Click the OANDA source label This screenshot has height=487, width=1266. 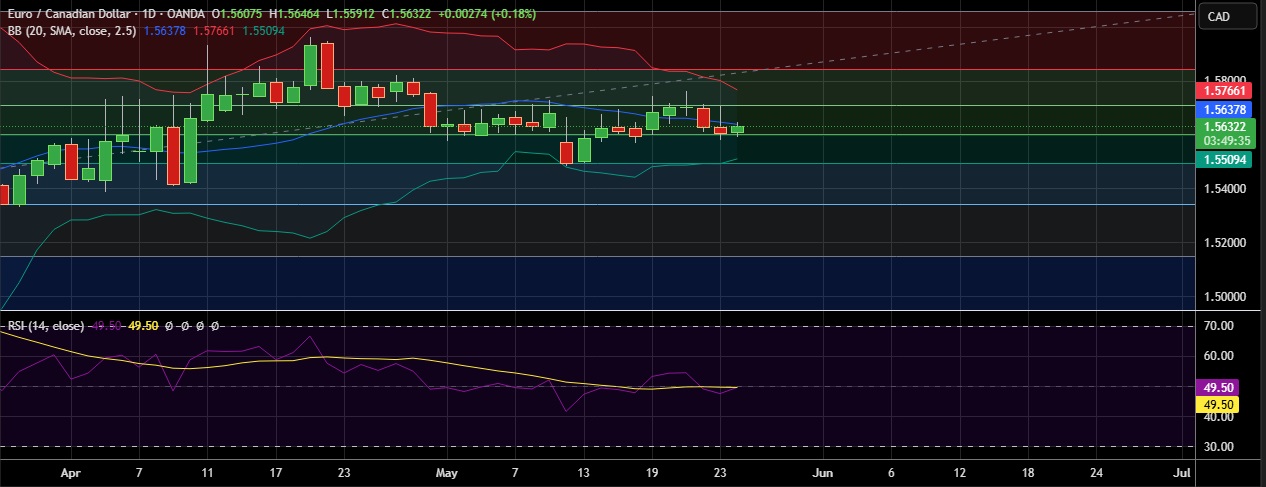[x=186, y=14]
